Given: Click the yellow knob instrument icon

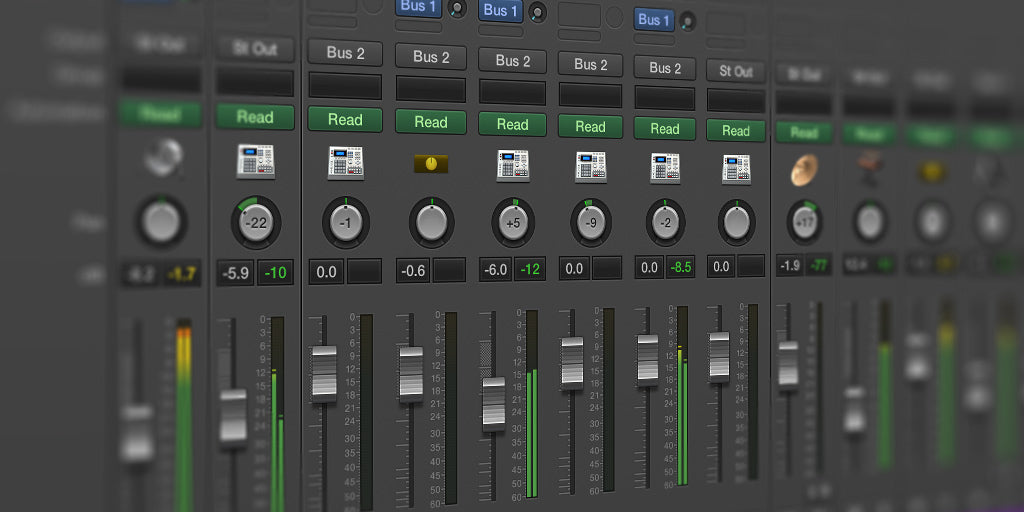Looking at the screenshot, I should [x=431, y=164].
